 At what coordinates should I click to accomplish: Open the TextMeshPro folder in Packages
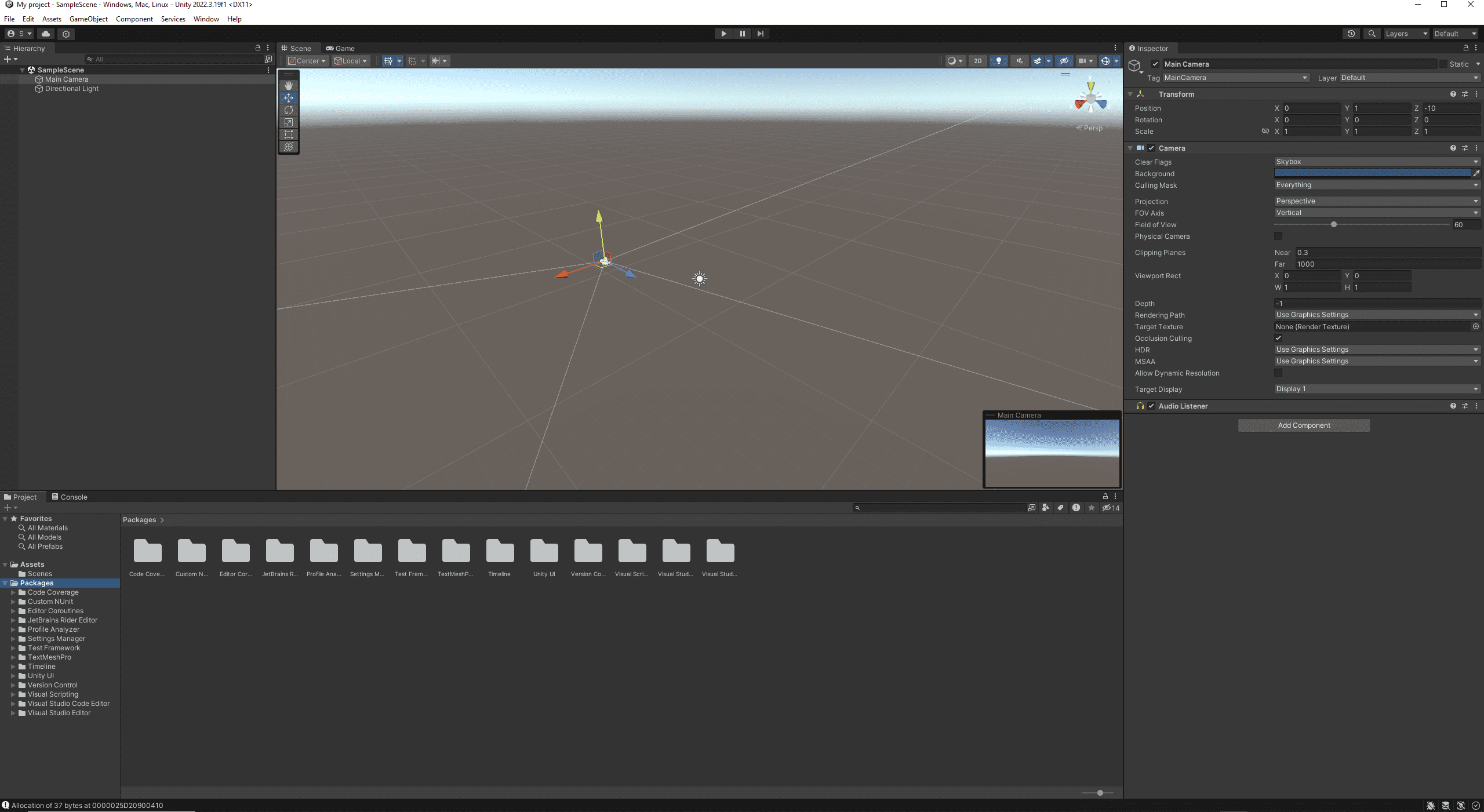pyautogui.click(x=455, y=551)
